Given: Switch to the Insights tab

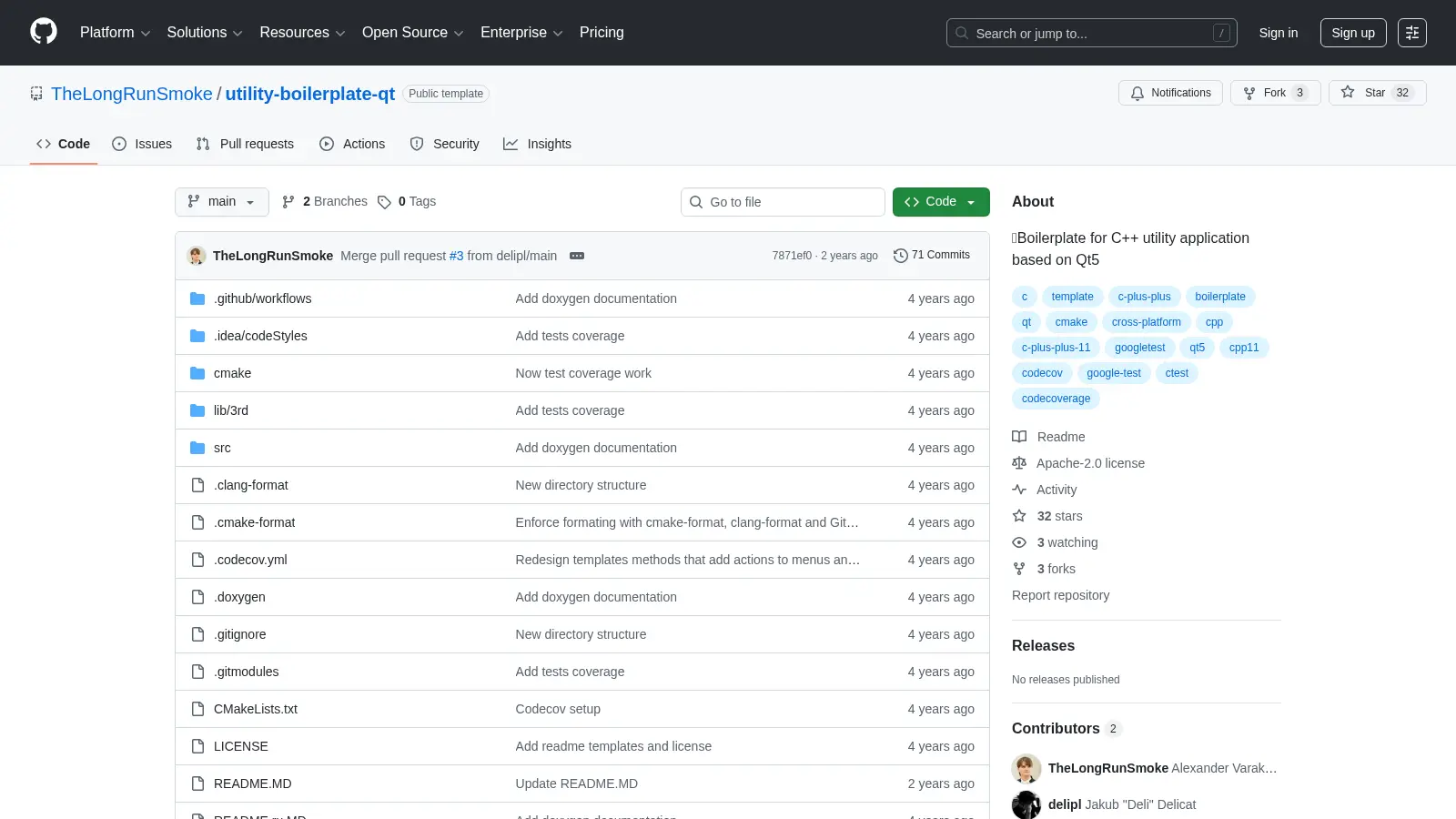Looking at the screenshot, I should pos(537,144).
